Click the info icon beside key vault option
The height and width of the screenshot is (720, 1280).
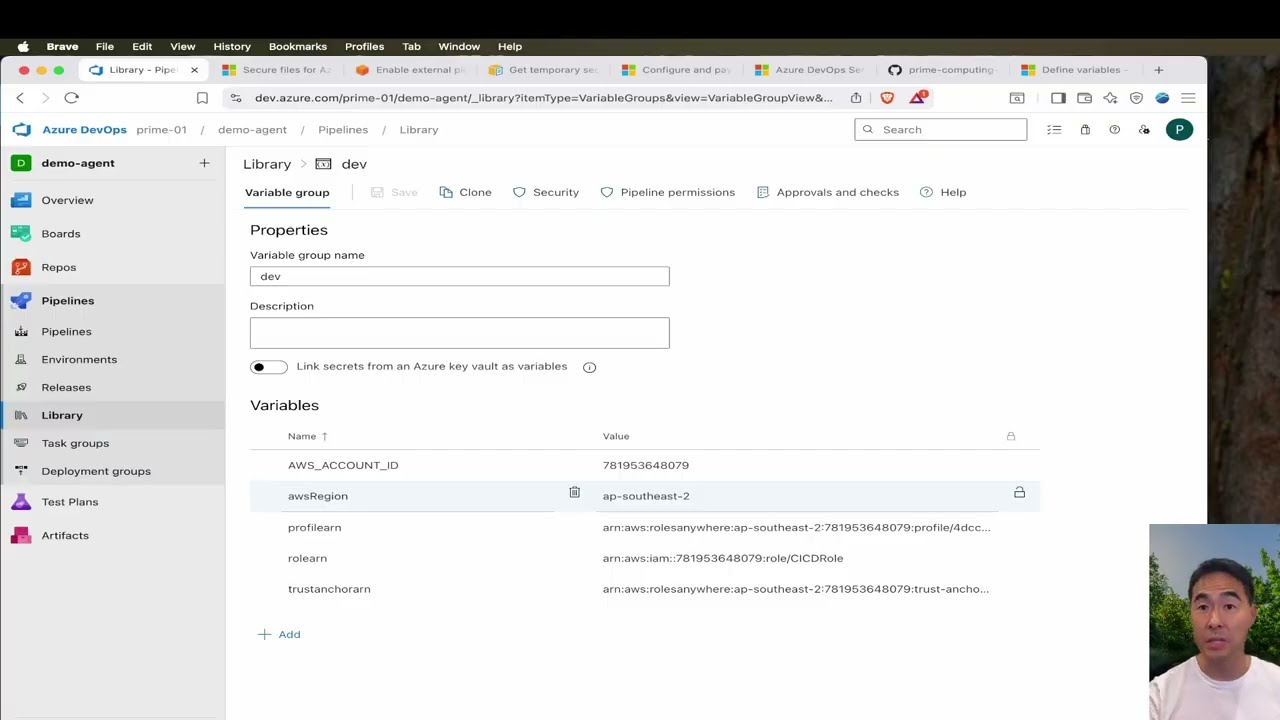[589, 367]
